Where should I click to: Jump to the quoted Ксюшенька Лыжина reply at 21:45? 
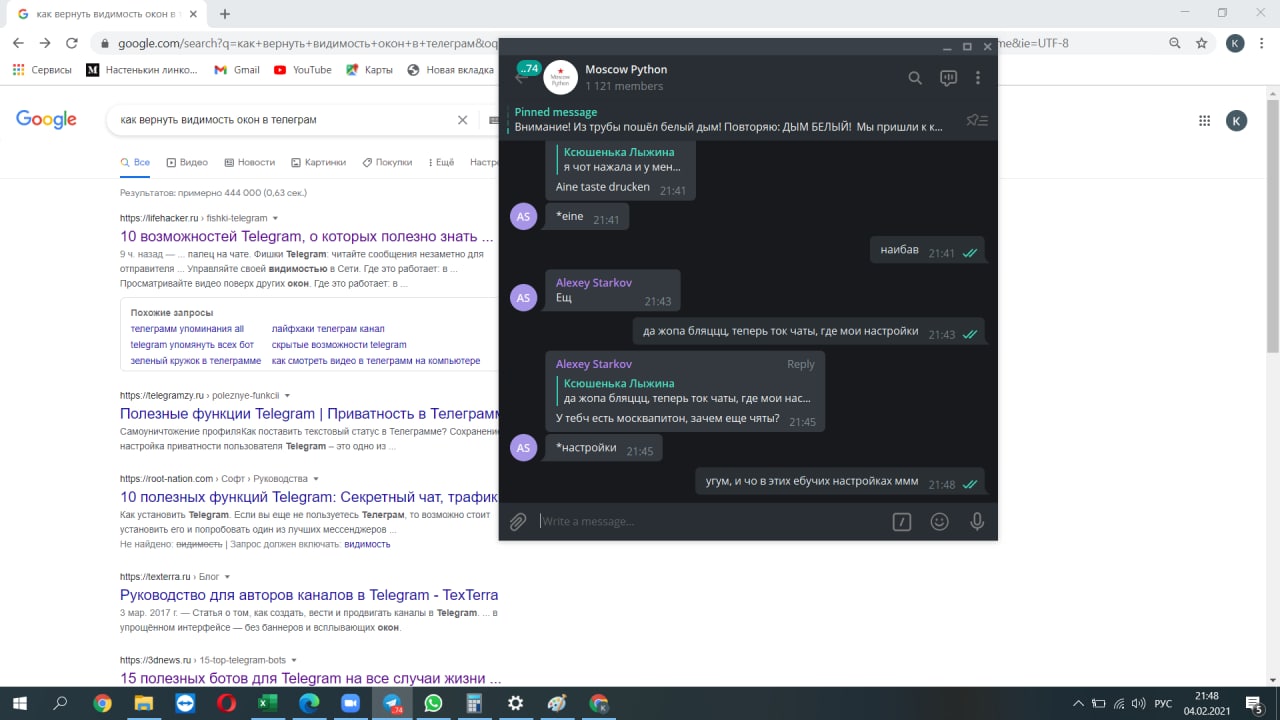coord(686,390)
